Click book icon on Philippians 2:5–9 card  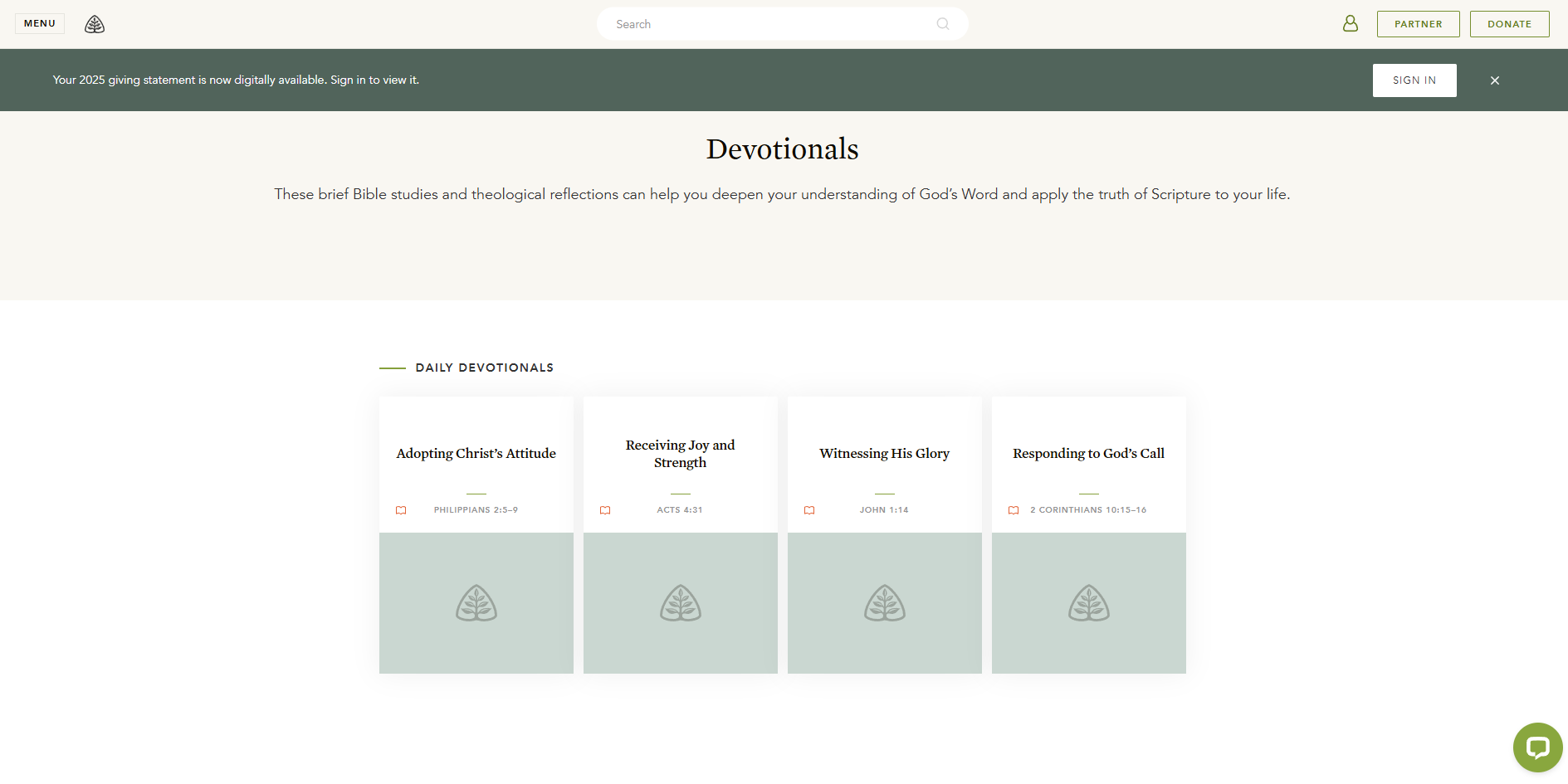[401, 510]
